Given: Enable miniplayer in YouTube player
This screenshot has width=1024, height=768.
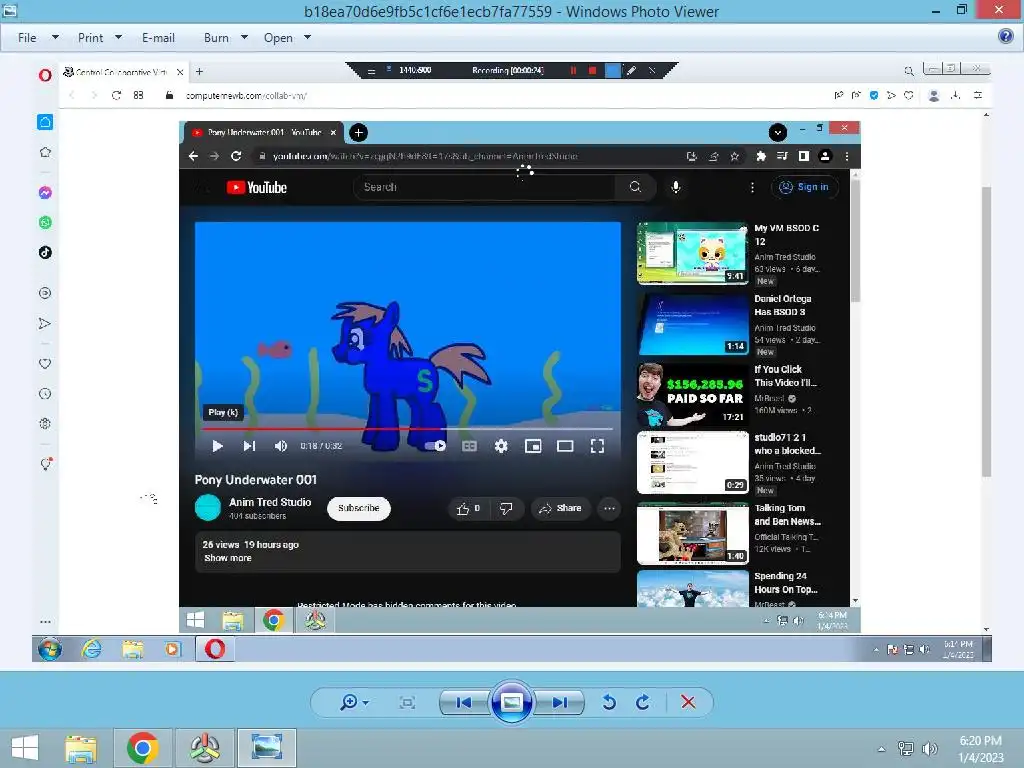Looking at the screenshot, I should coord(533,446).
